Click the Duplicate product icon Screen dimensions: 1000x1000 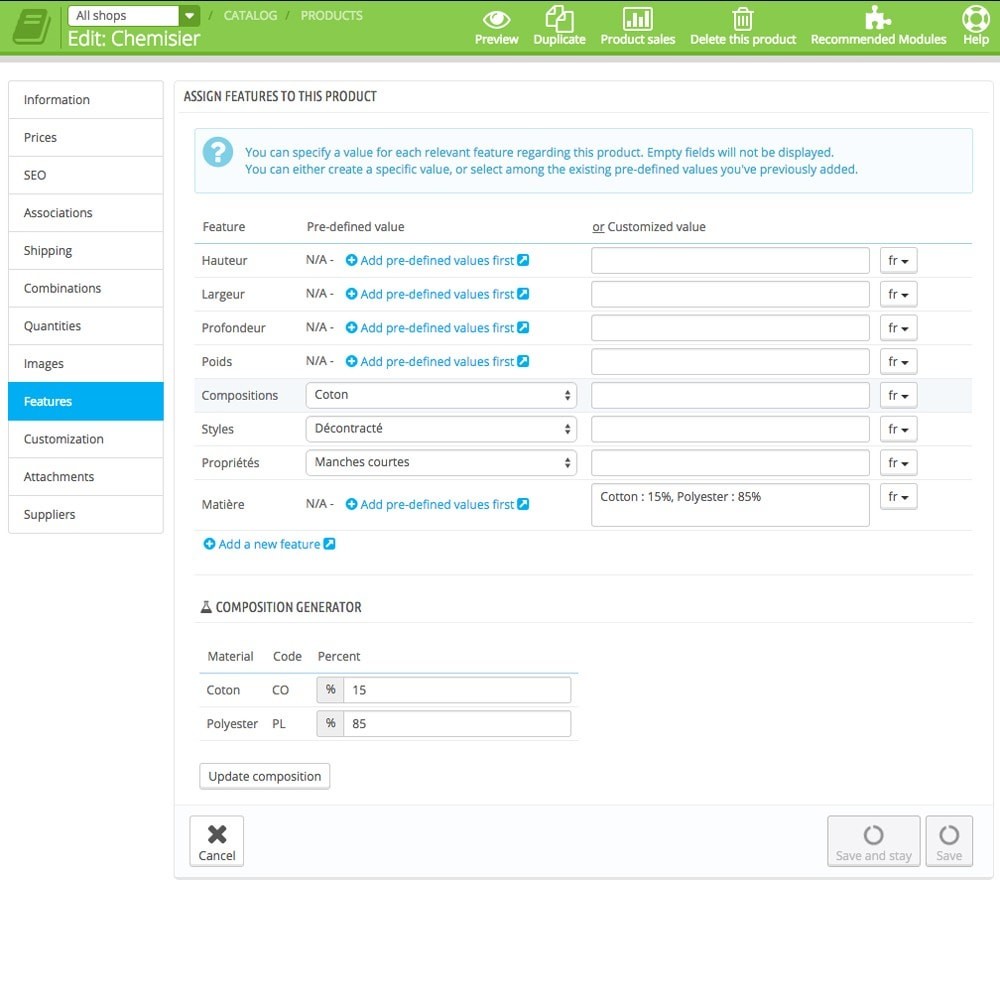559,18
